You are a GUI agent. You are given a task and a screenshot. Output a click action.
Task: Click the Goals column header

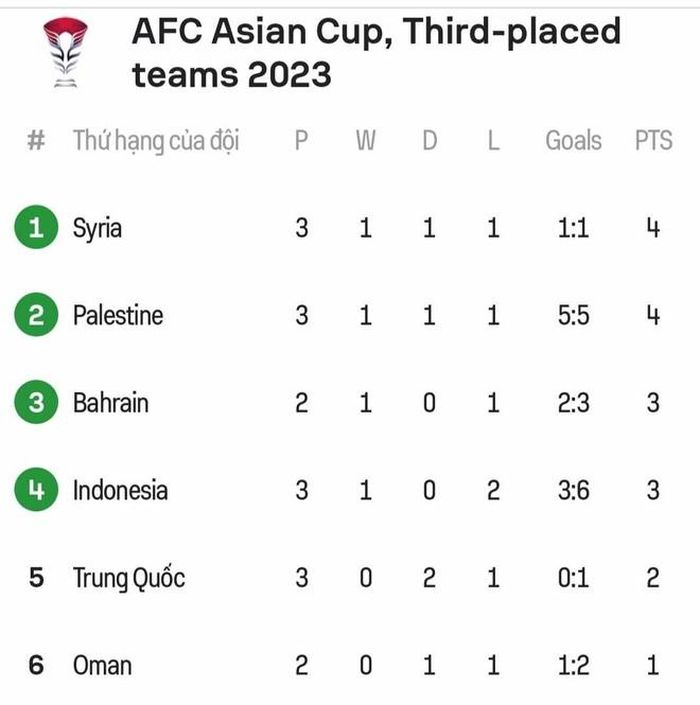click(574, 140)
